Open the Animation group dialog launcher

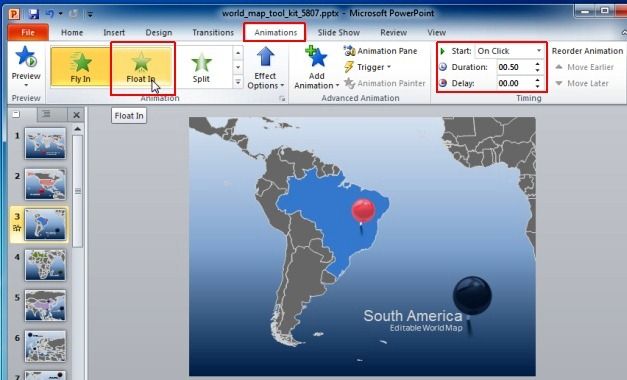coord(282,98)
